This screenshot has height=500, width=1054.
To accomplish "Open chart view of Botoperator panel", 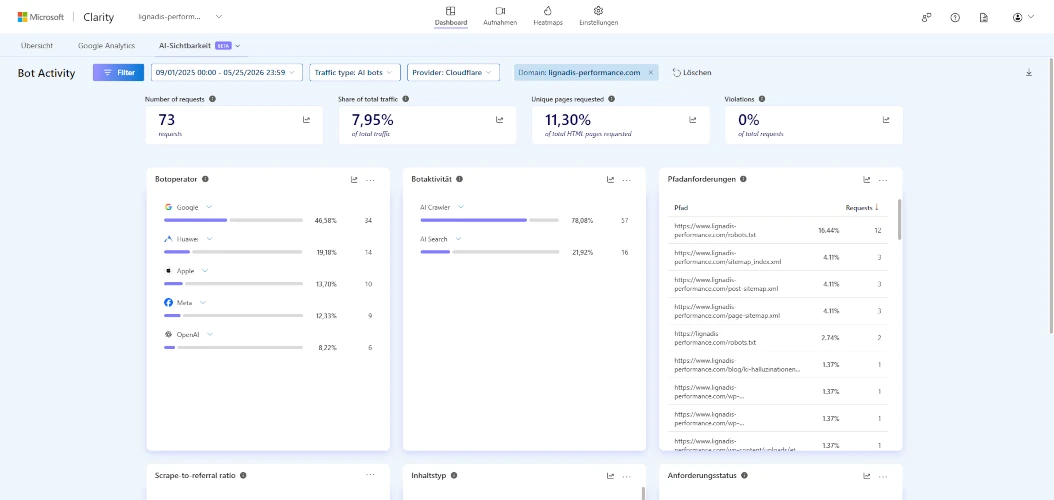I will tap(354, 179).
